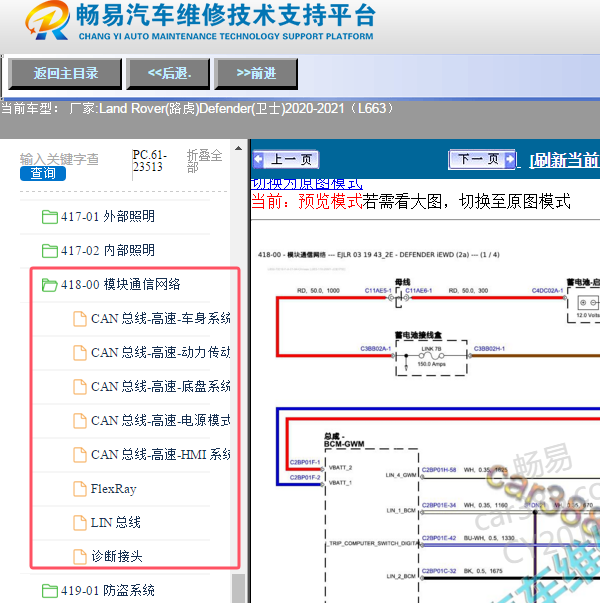Click the <<后退 back button

[x=169, y=73]
